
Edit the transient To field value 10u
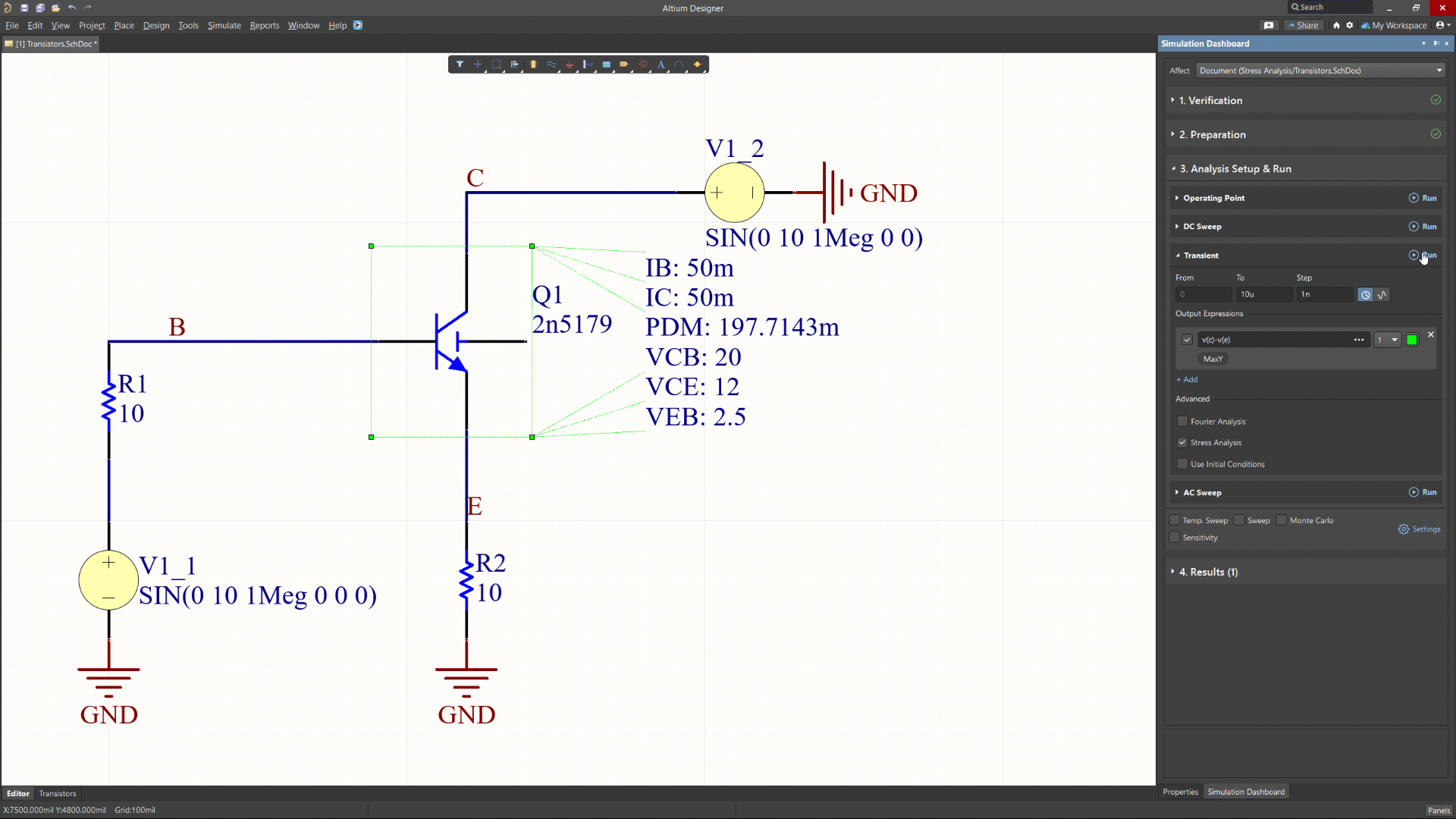point(1264,294)
